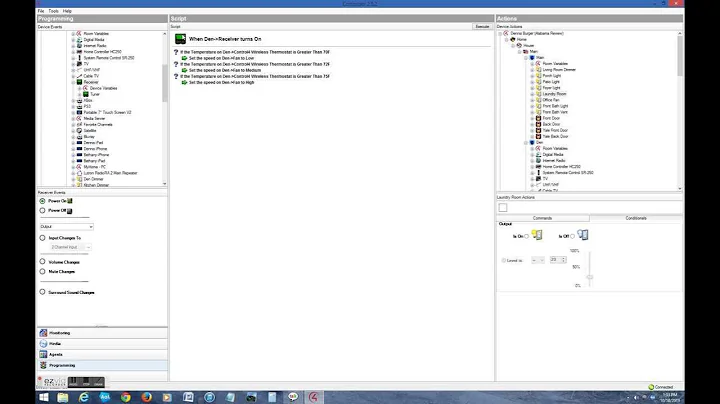Click the Office Fan icon in Device Actions
The image size is (720, 404).
point(539,100)
